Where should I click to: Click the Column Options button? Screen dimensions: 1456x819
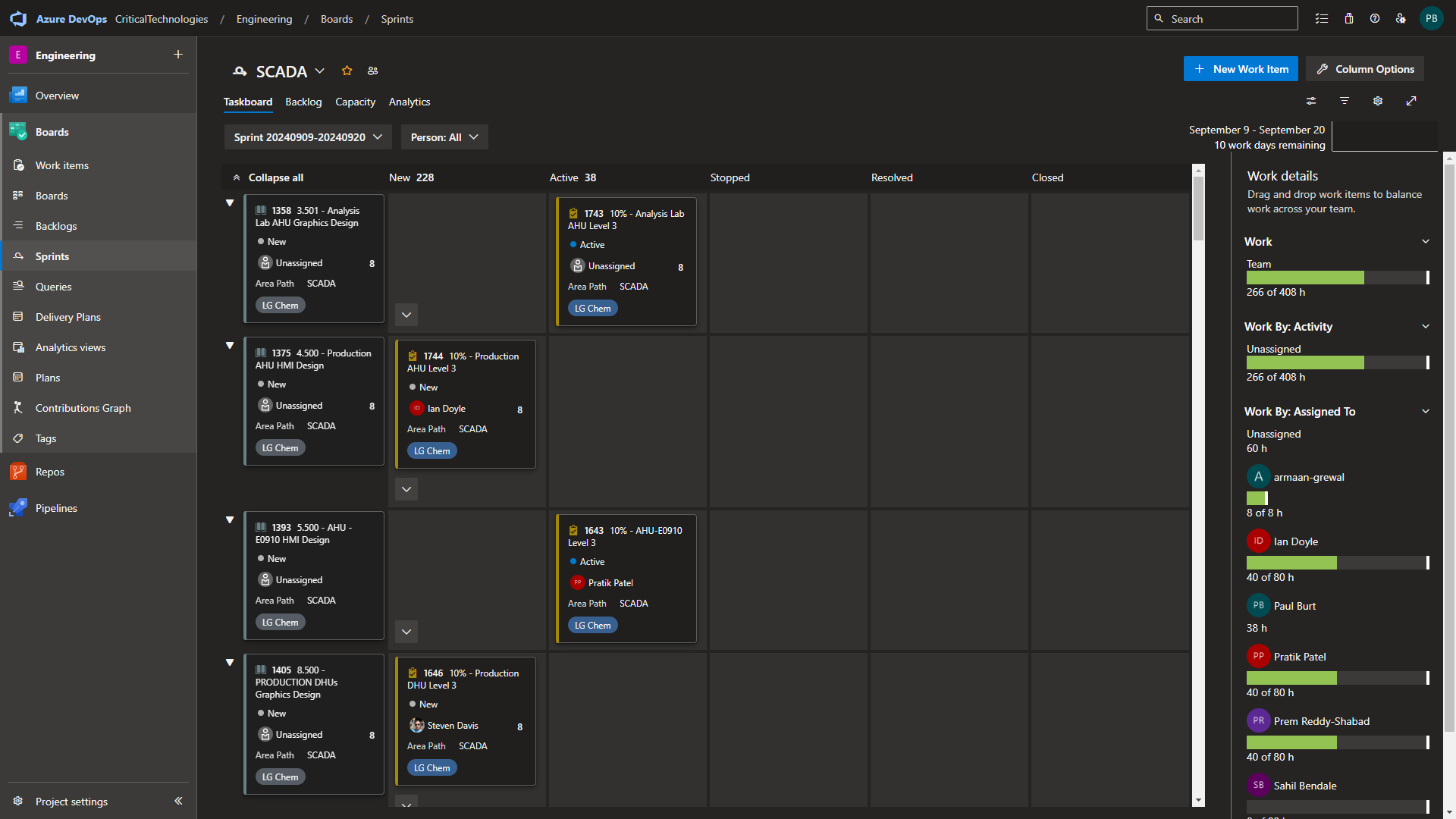[1365, 69]
